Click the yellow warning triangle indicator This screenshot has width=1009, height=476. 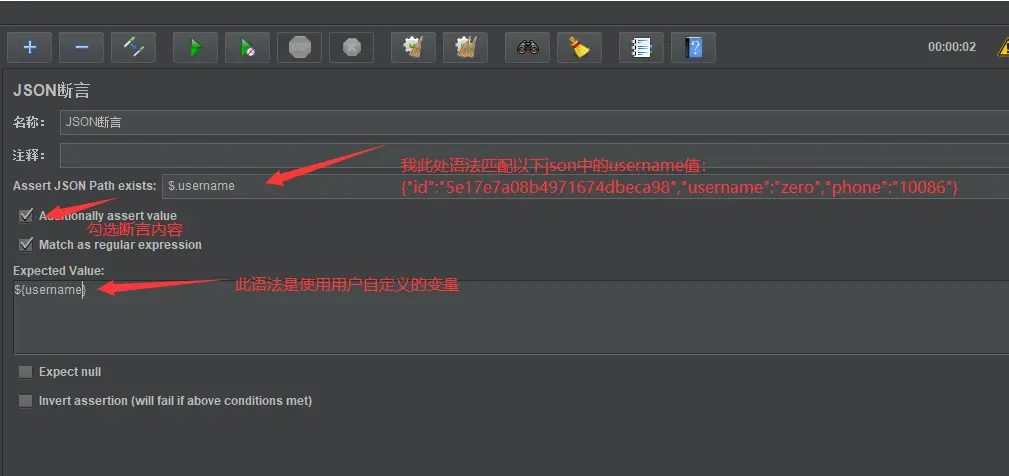click(x=1003, y=47)
